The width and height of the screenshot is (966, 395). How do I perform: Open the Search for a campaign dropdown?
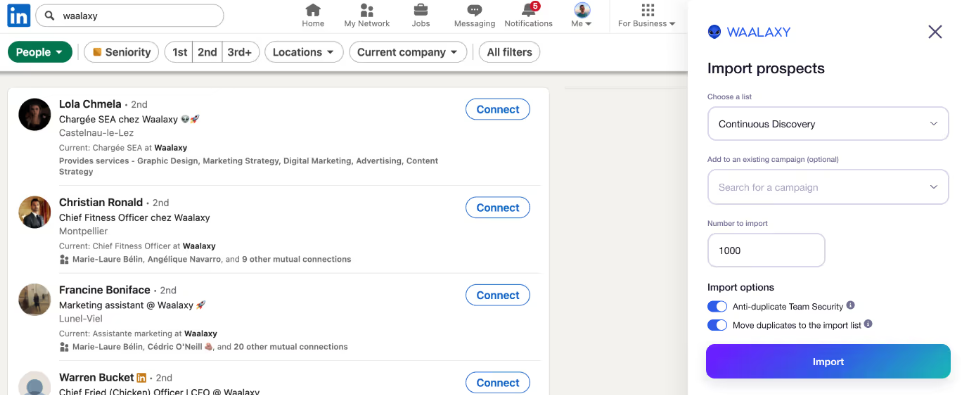(x=828, y=187)
